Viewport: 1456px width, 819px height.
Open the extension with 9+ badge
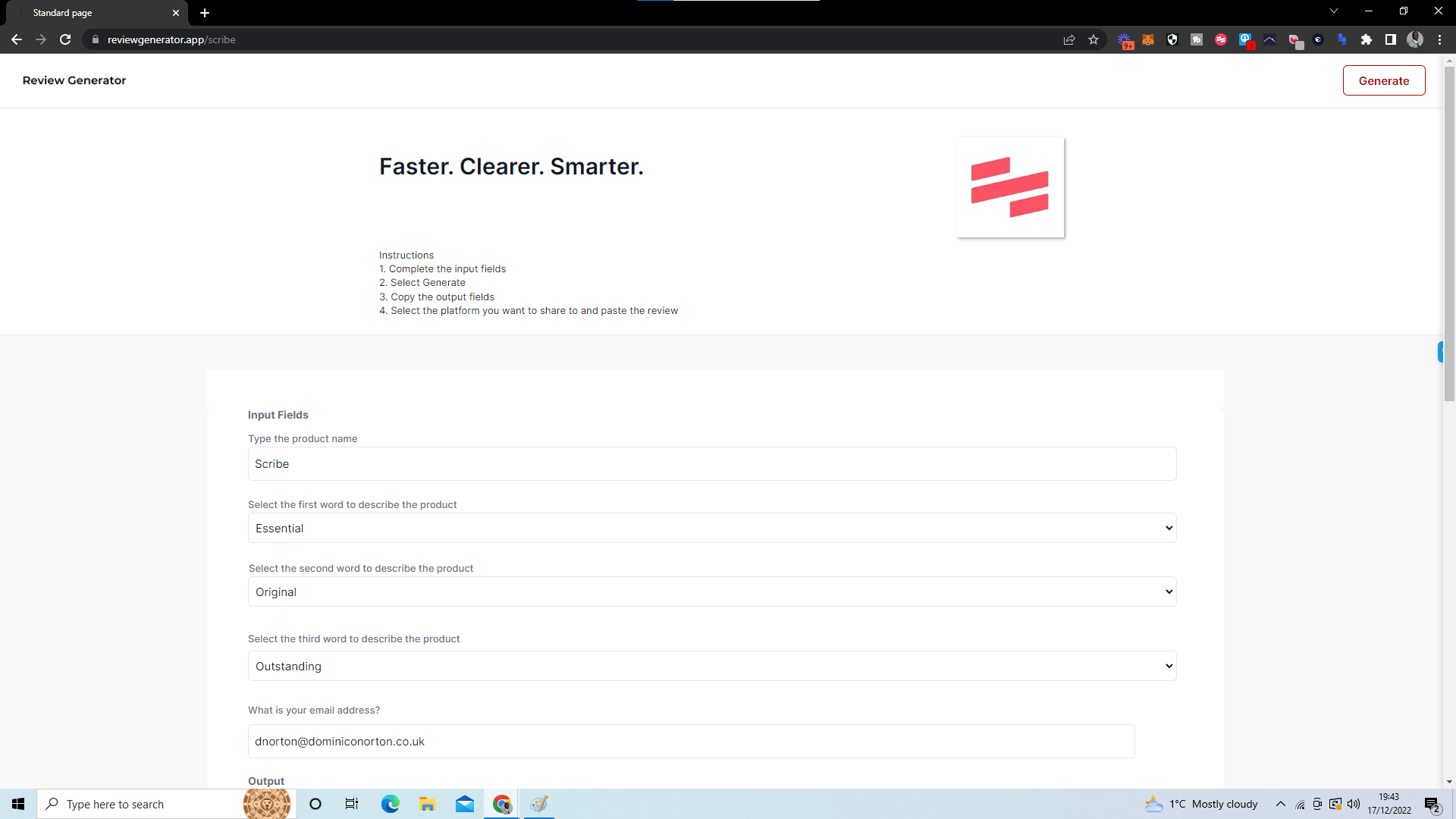tap(1125, 40)
